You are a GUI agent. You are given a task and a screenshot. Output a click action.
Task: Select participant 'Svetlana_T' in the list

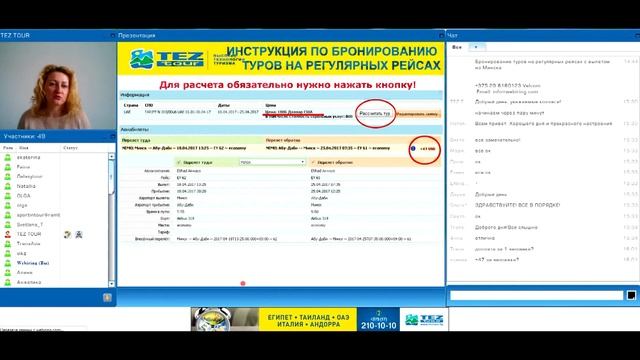coord(30,224)
